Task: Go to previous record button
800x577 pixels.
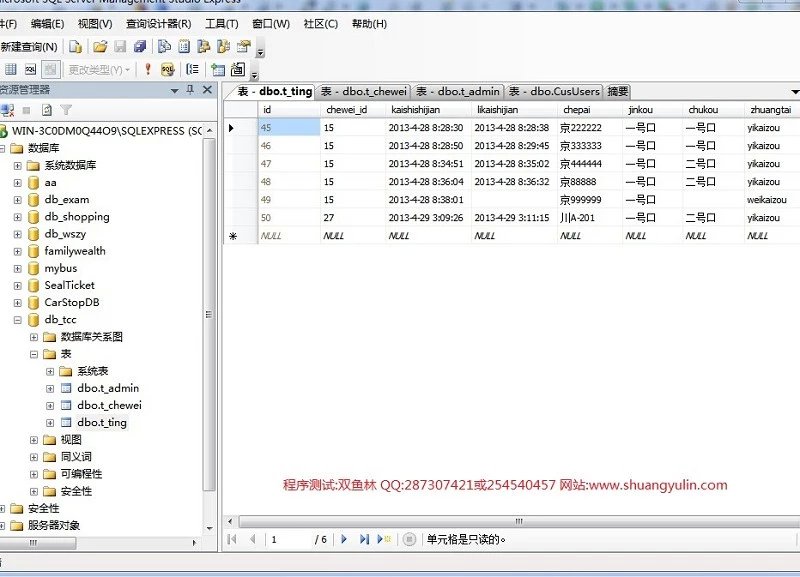Action: pyautogui.click(x=252, y=539)
